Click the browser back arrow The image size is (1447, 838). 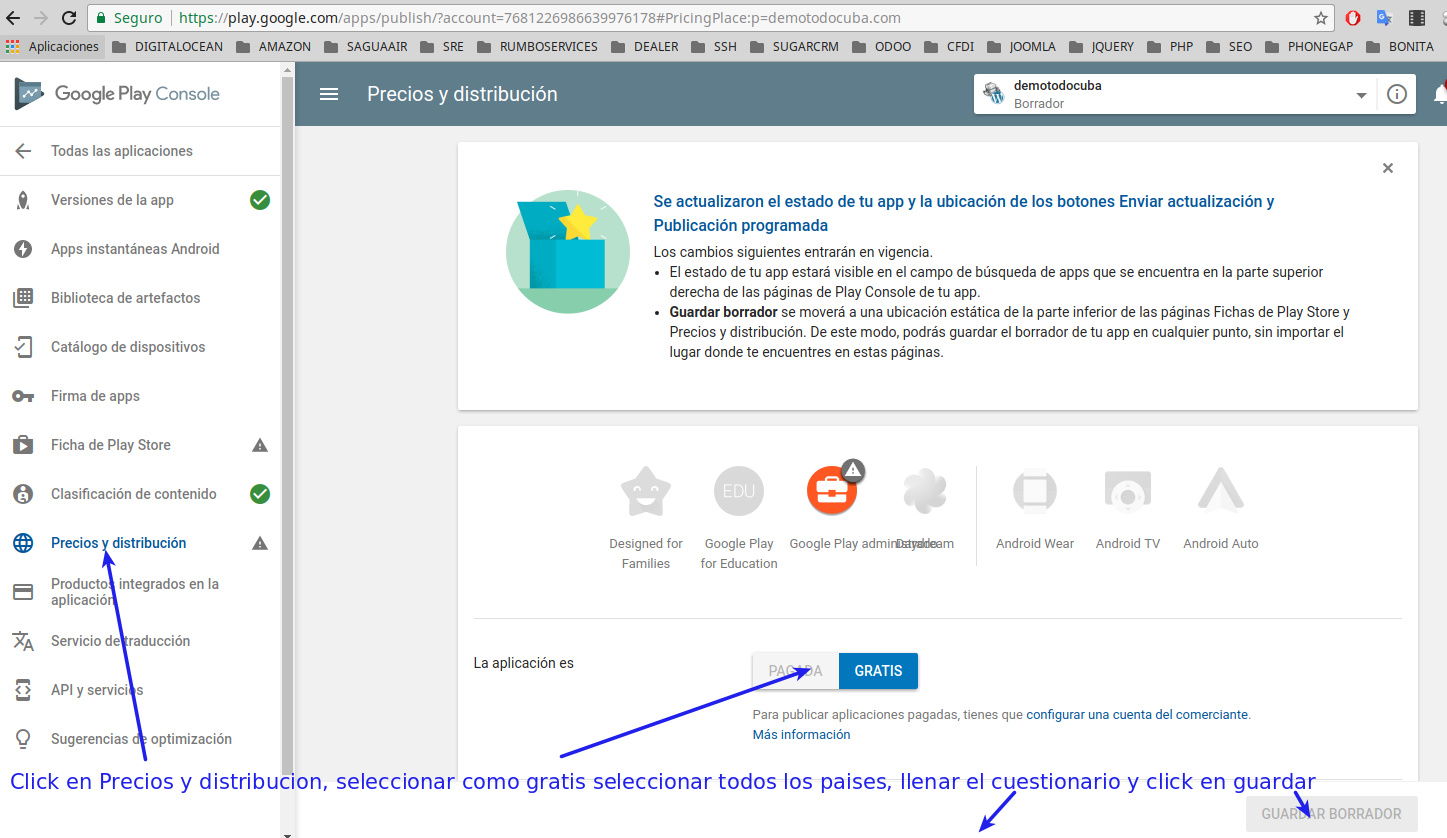click(x=14, y=18)
